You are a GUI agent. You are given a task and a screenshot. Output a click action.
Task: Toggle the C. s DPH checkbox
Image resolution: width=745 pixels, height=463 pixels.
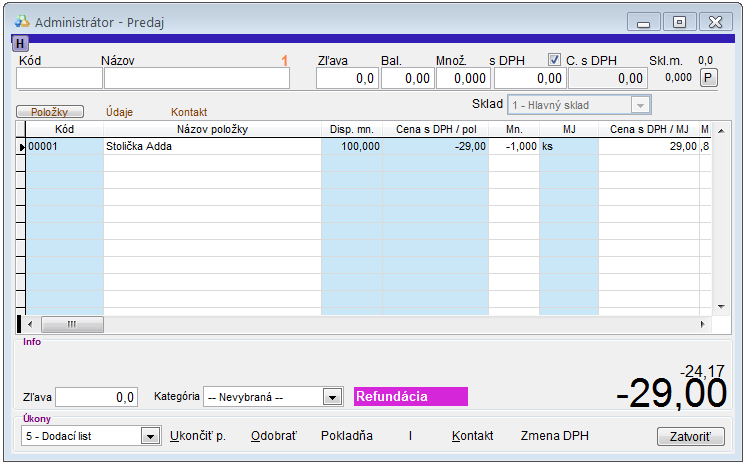click(555, 60)
